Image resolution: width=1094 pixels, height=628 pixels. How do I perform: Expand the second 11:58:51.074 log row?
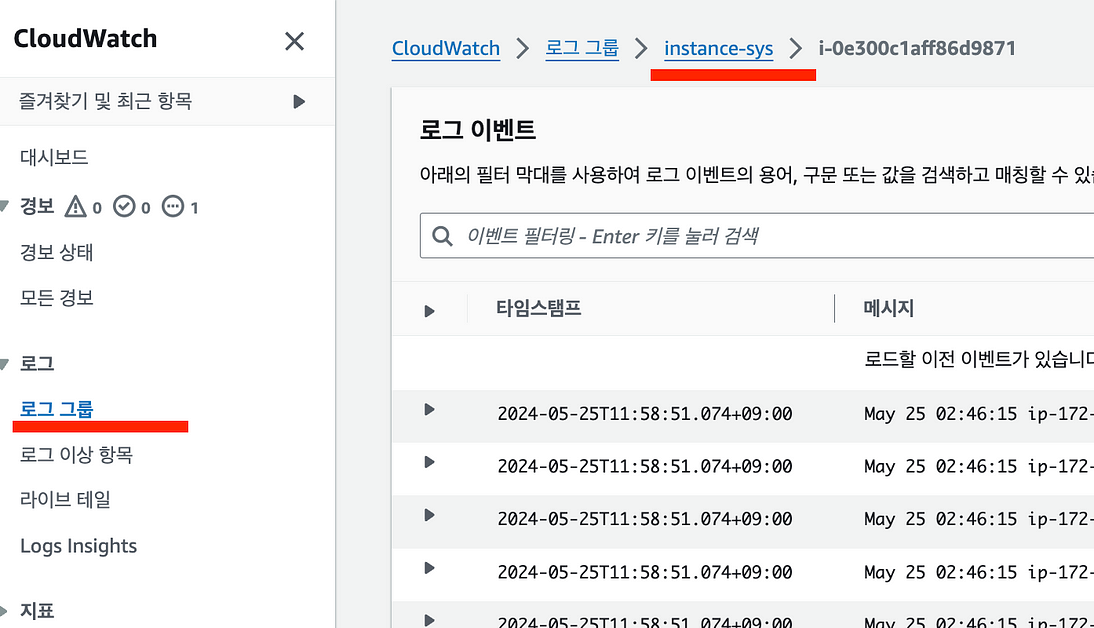(x=430, y=462)
